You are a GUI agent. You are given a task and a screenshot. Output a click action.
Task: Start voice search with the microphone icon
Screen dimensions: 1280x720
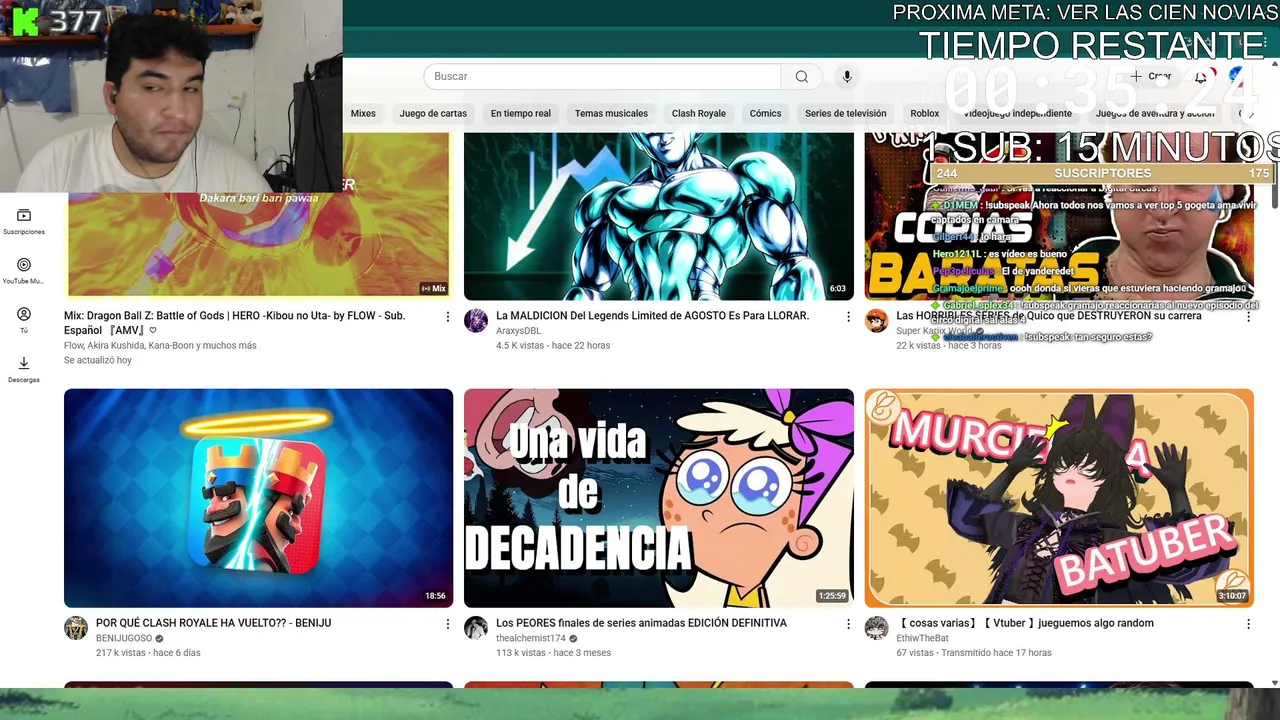coord(847,77)
